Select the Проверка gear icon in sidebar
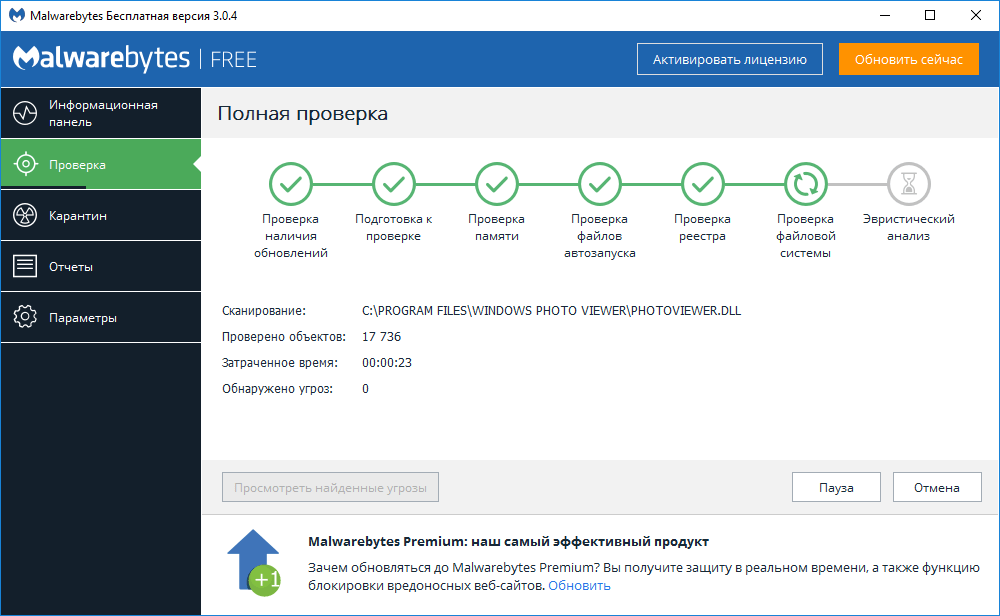 [x=28, y=163]
